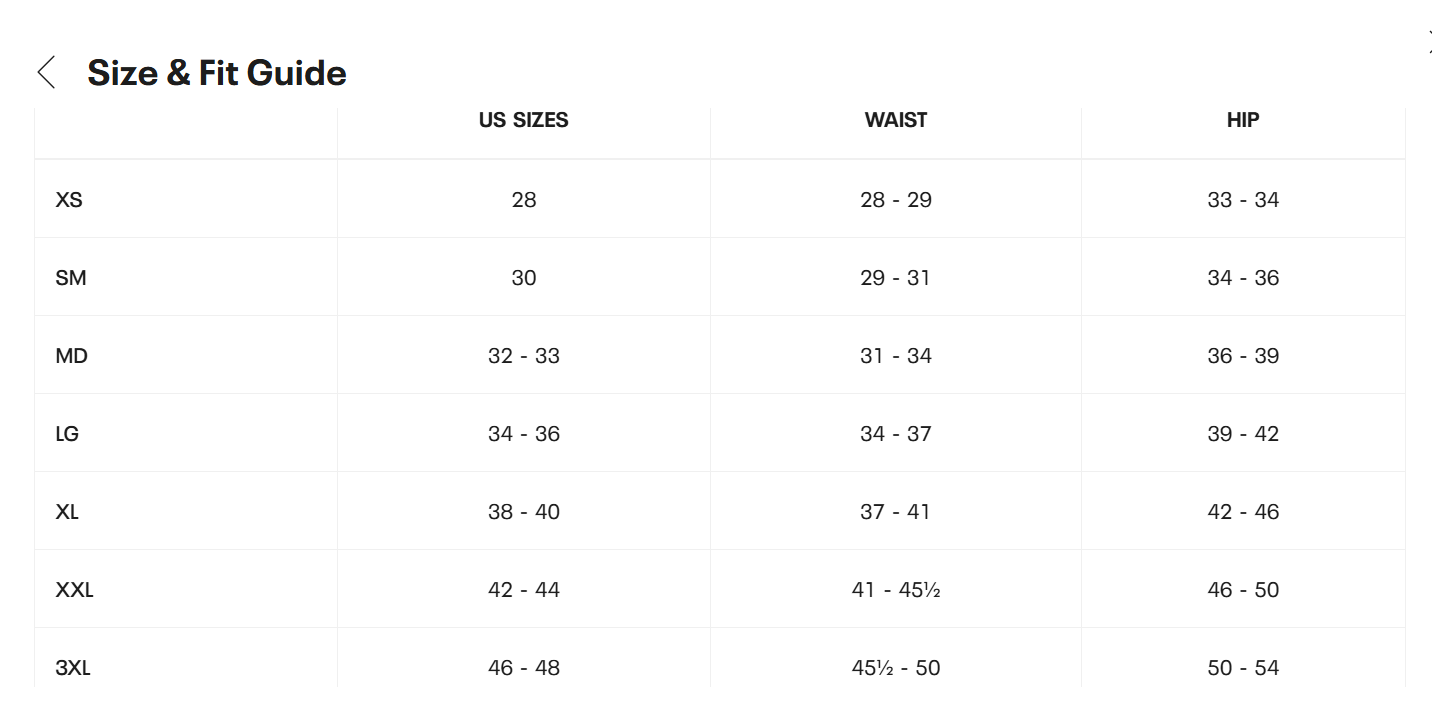The image size is (1432, 724).
Task: Click the Size & Fit Guide heading
Action: click(x=217, y=73)
